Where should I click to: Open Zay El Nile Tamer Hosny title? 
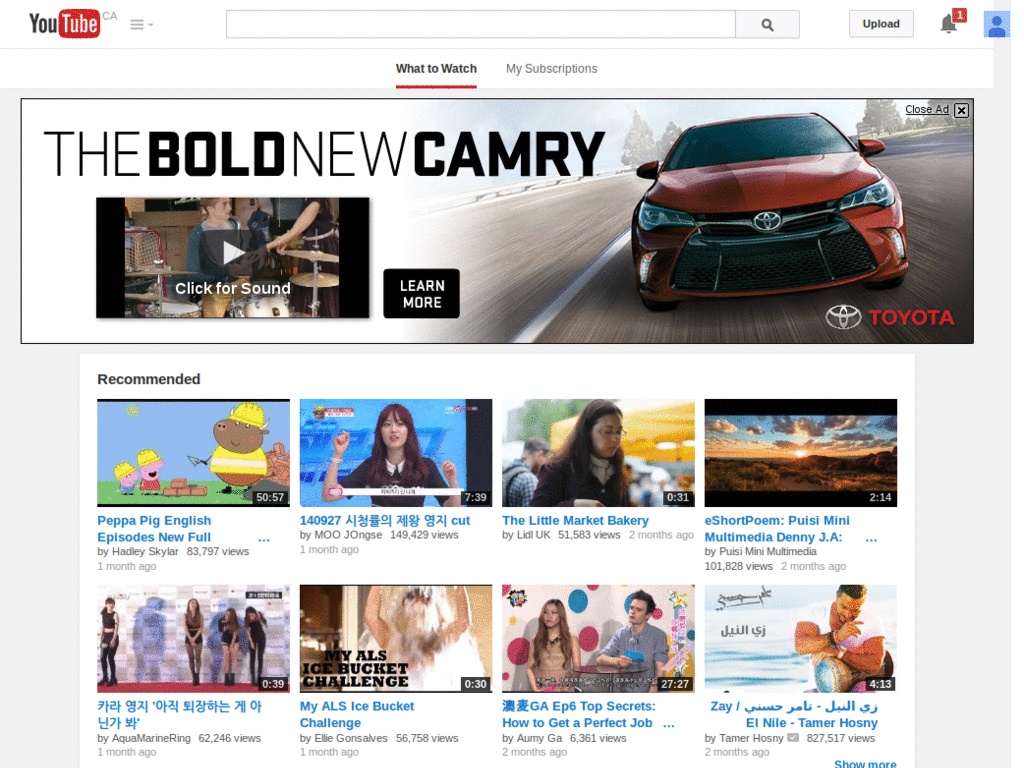point(794,714)
